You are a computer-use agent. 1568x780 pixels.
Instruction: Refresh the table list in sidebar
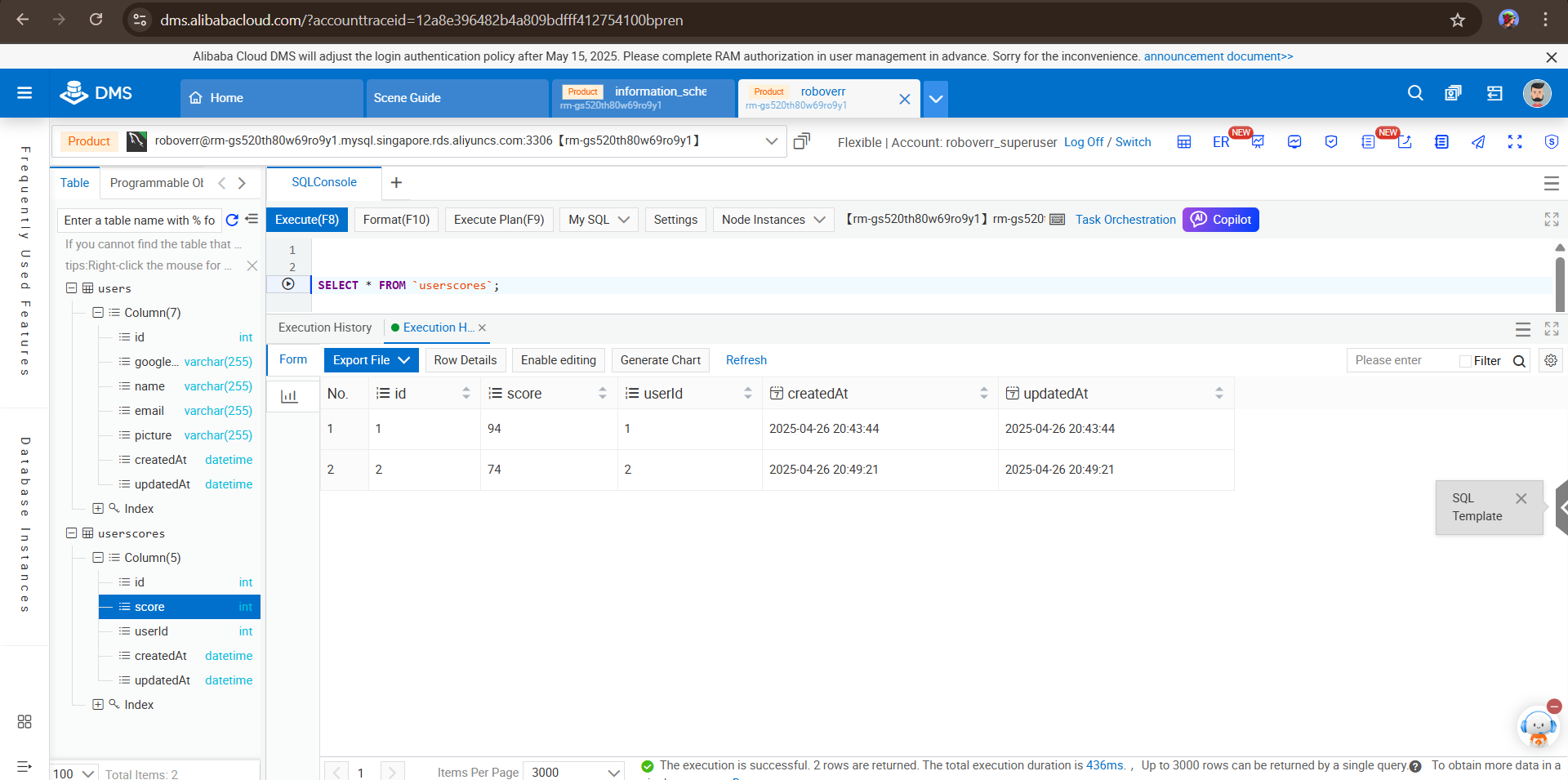(232, 220)
